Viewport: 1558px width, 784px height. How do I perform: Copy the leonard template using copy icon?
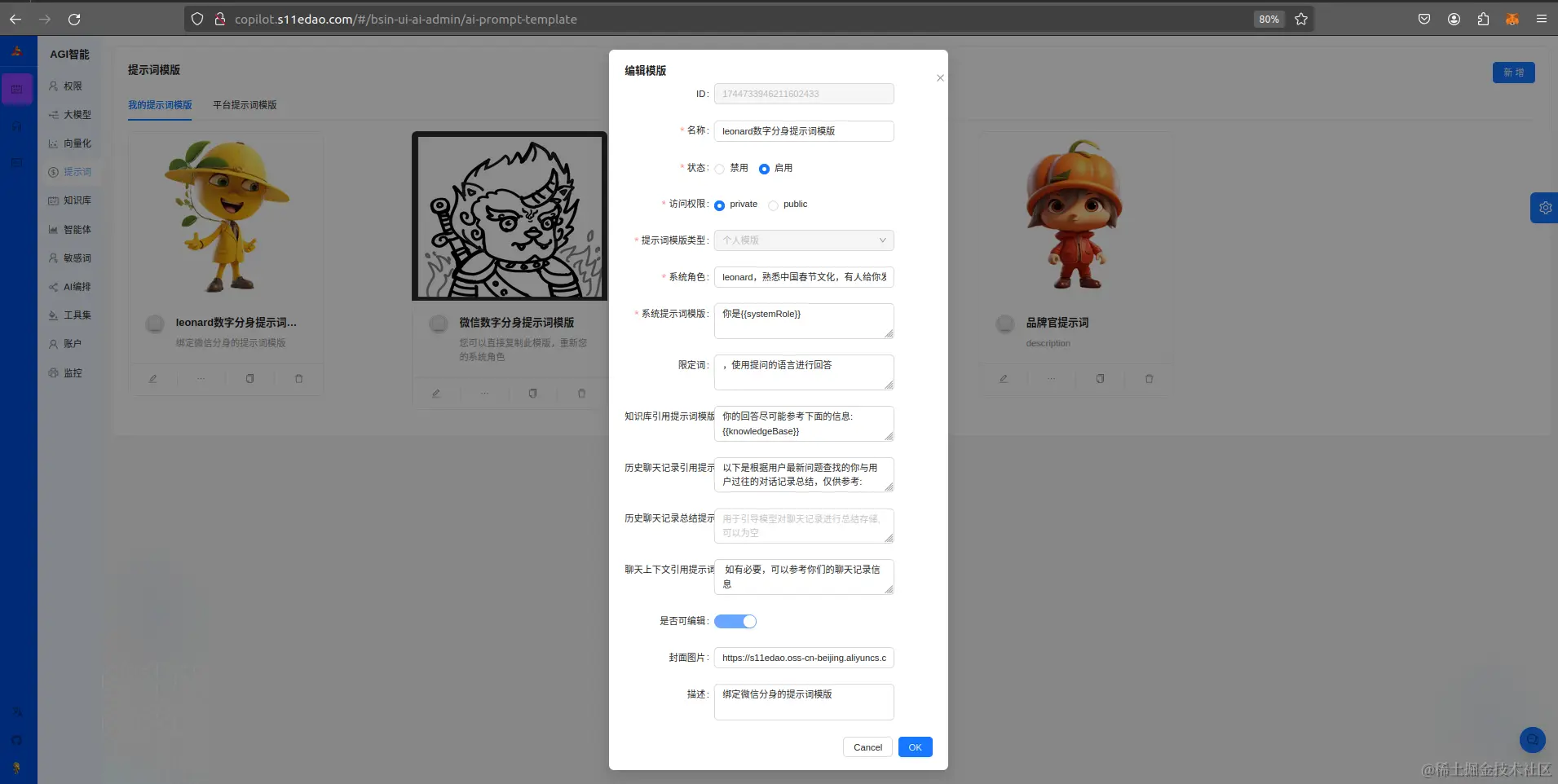250,378
